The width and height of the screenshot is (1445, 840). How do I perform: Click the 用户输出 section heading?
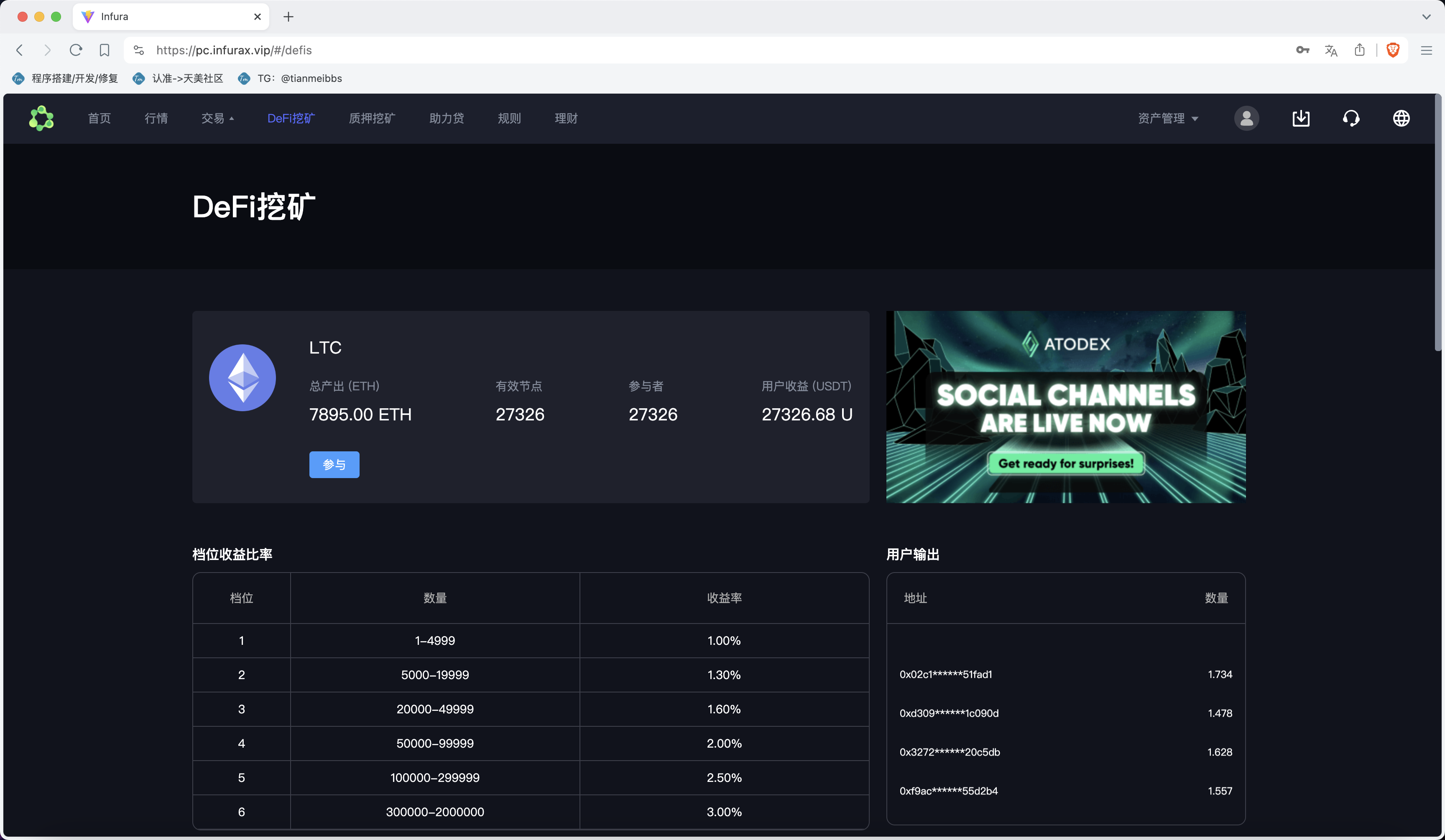pyautogui.click(x=913, y=554)
